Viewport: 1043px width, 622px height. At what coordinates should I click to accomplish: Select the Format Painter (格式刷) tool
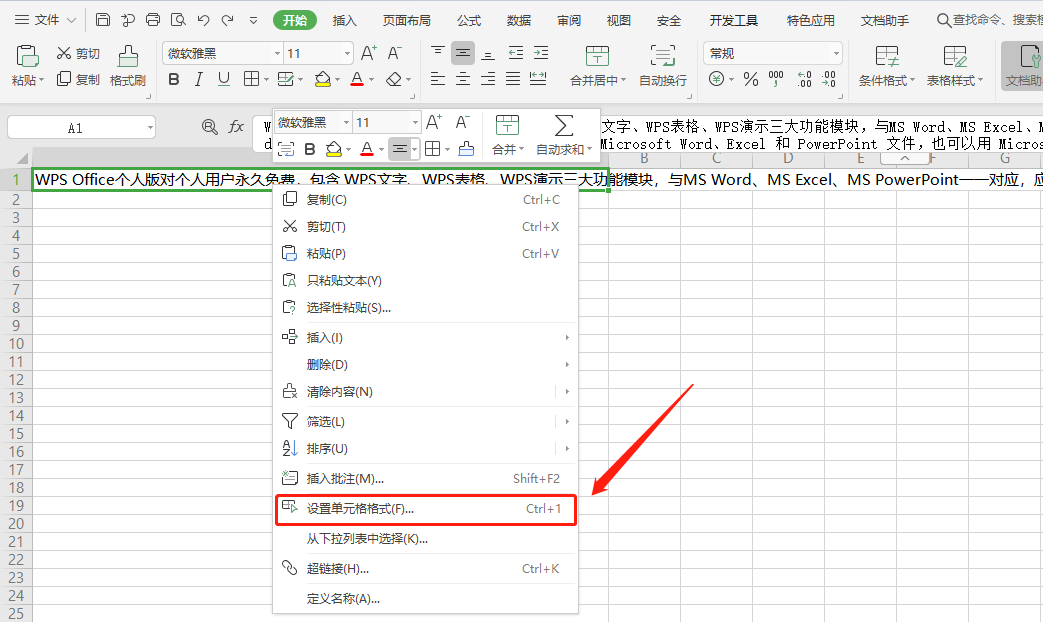[128, 67]
